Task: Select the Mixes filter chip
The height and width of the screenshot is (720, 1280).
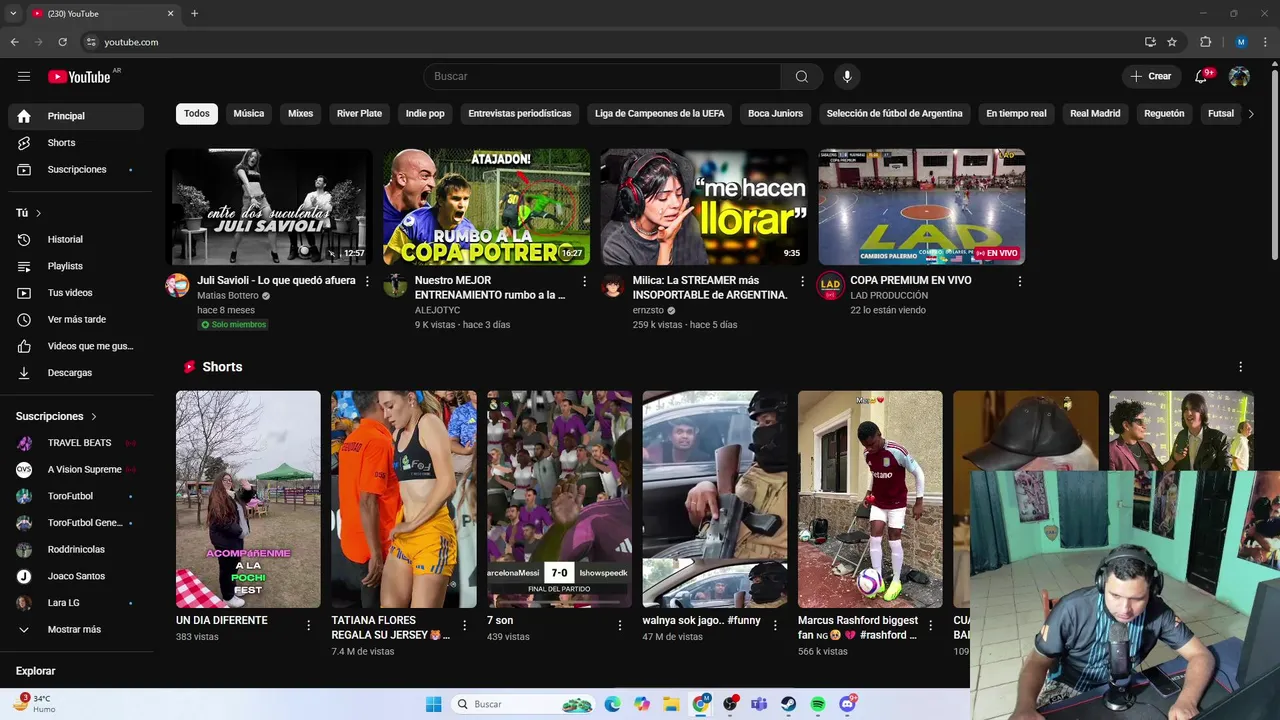Action: tap(301, 114)
